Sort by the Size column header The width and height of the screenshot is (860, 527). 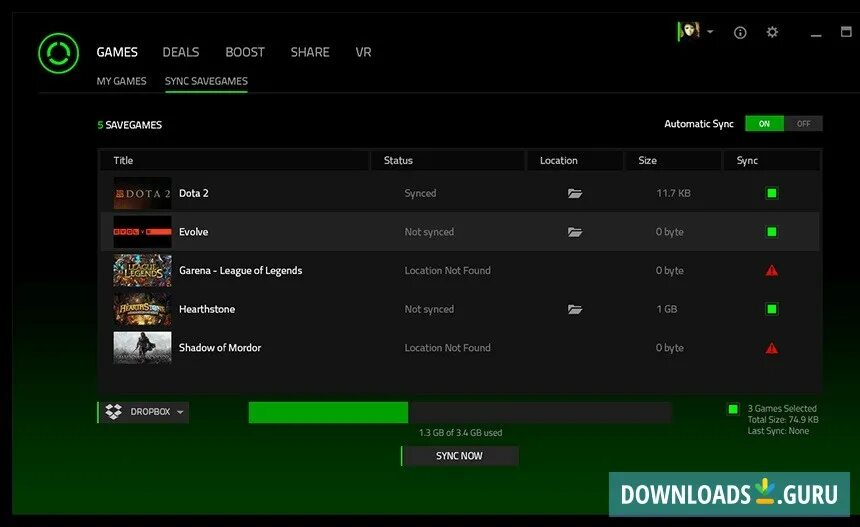(x=673, y=161)
